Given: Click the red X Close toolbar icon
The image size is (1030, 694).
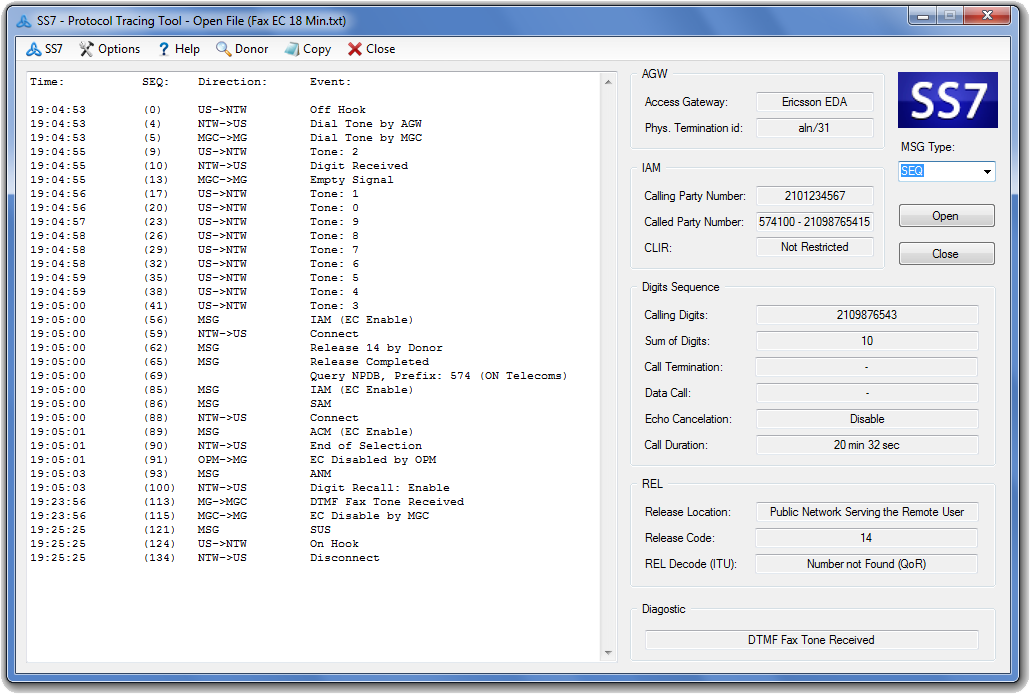Looking at the screenshot, I should [355, 49].
